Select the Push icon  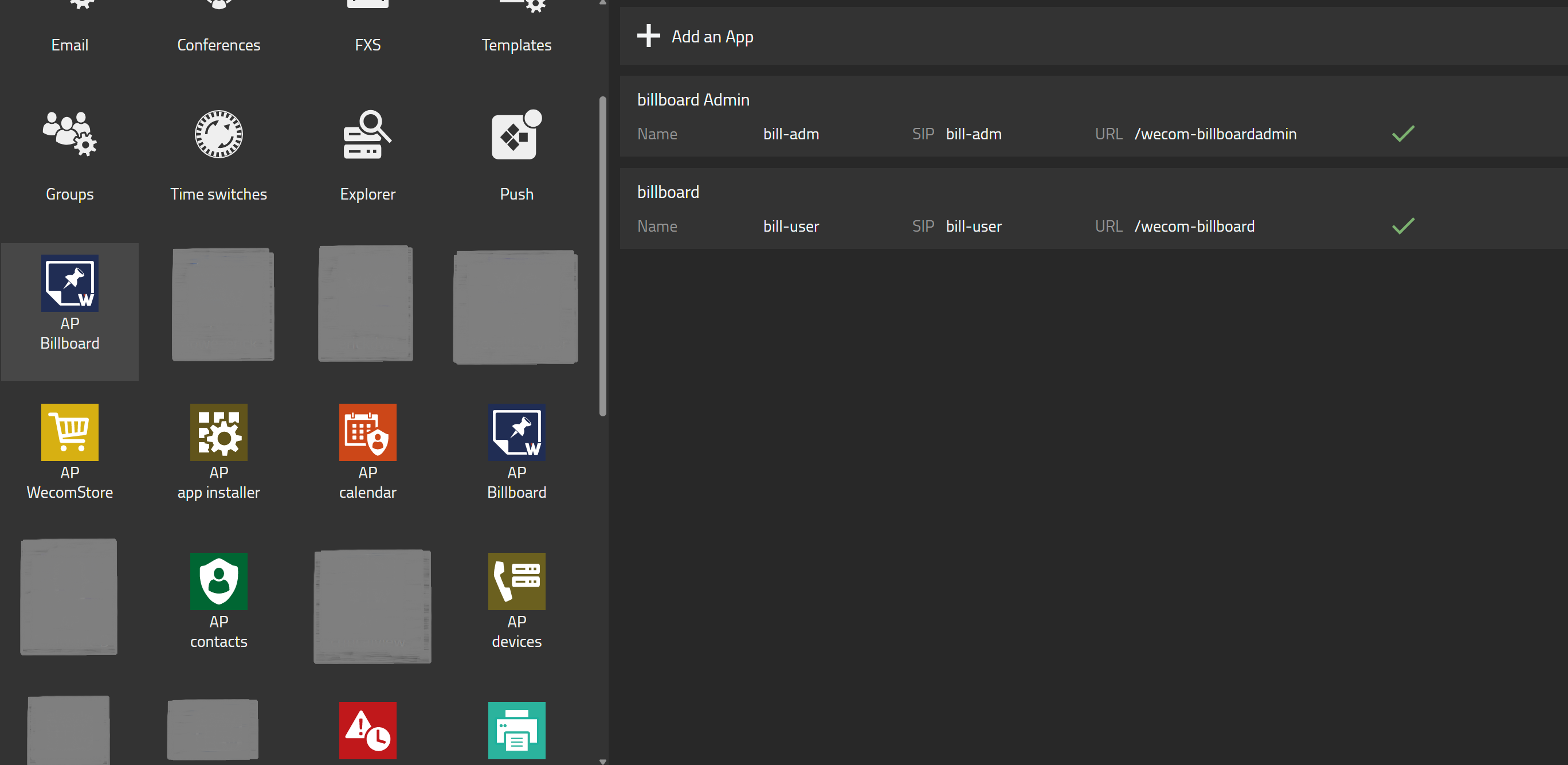point(516,134)
